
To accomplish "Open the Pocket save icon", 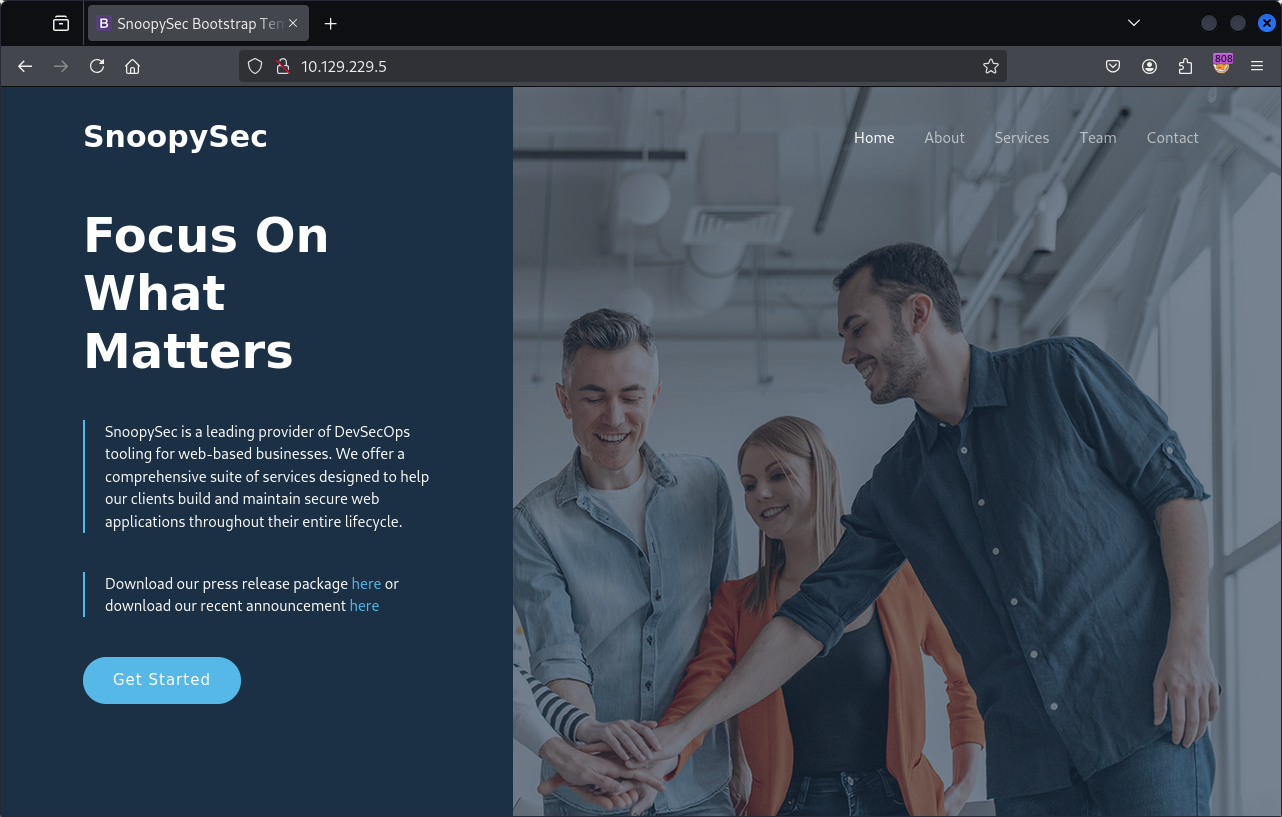I will pos(1113,66).
